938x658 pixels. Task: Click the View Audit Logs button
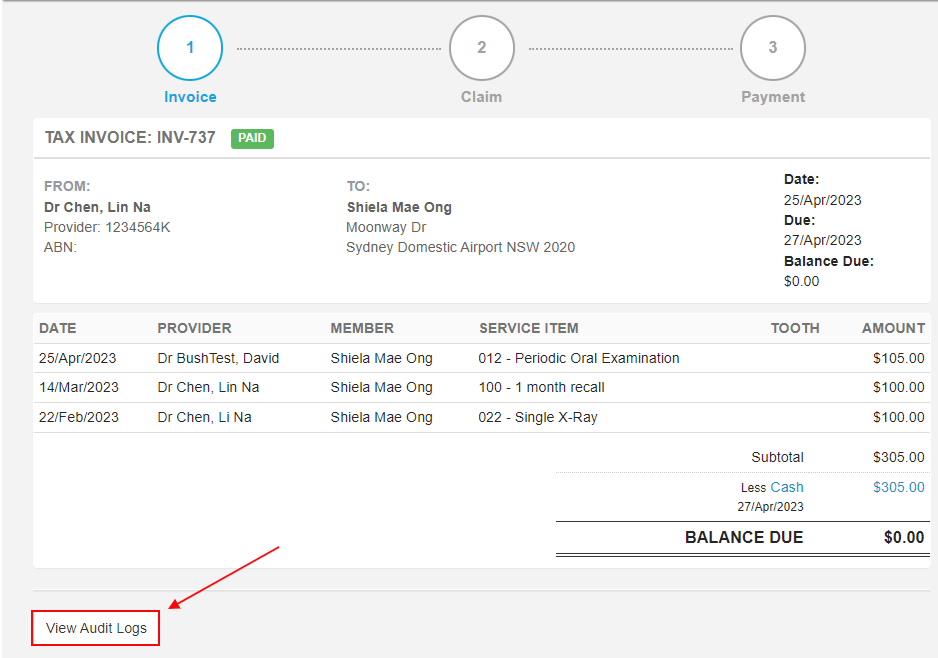point(95,628)
